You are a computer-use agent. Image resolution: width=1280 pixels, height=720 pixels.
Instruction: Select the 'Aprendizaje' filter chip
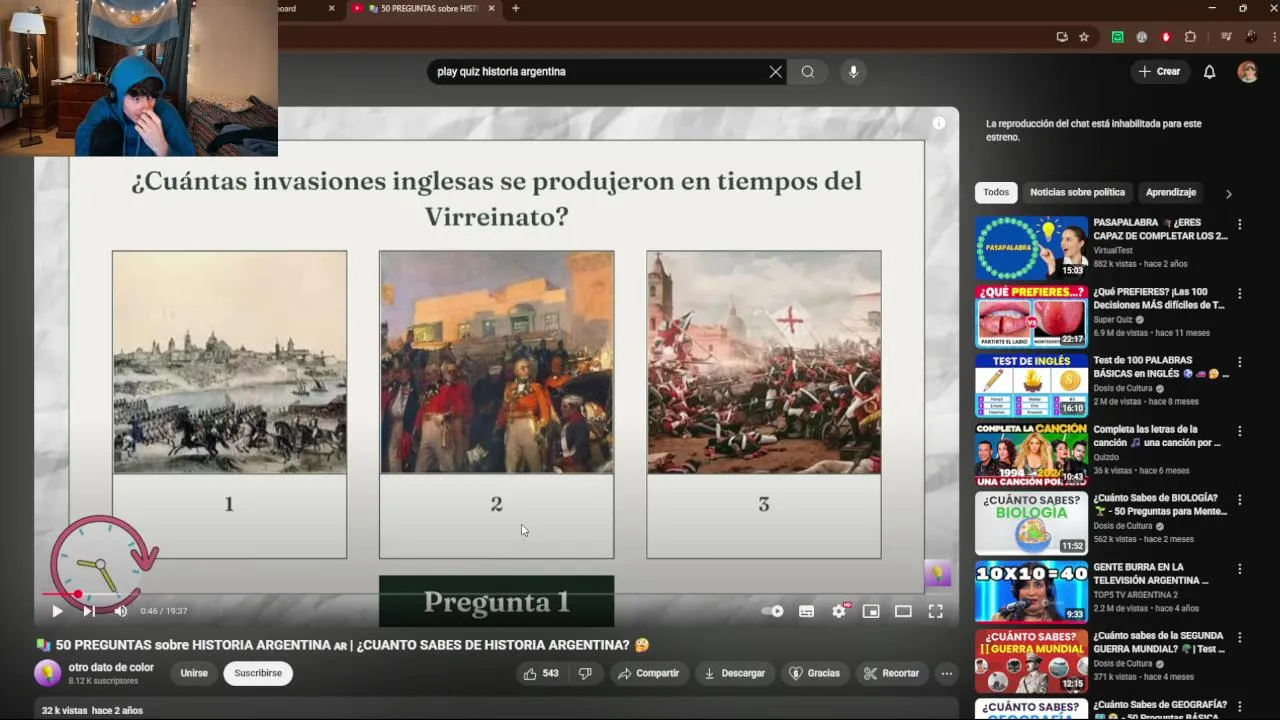tap(1171, 193)
